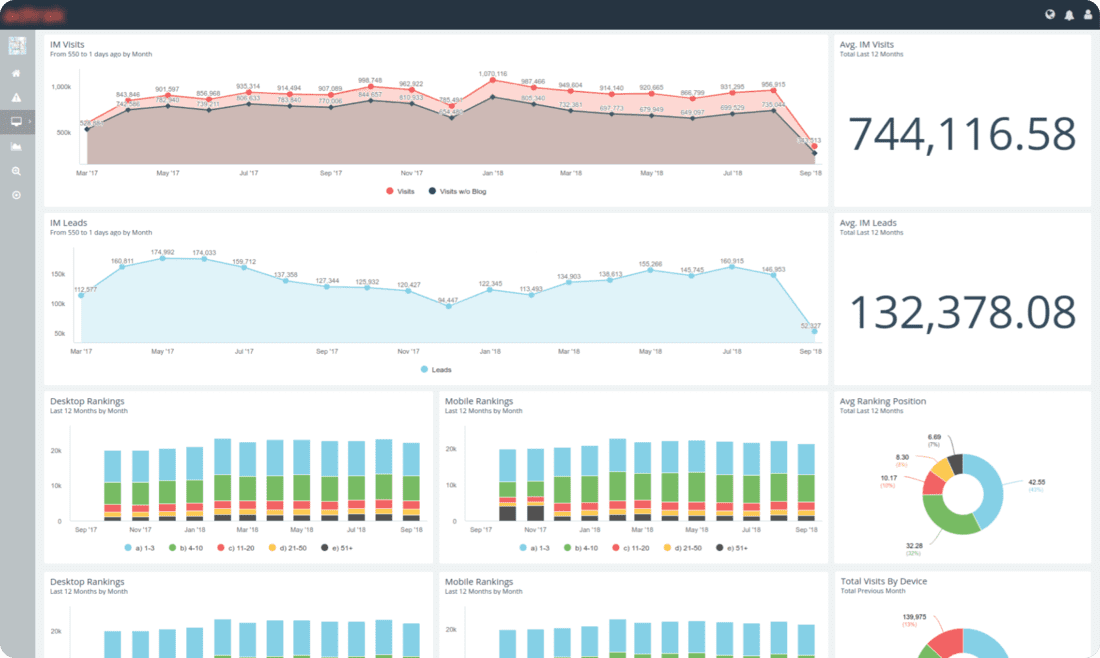Open the Home icon in sidebar
This screenshot has width=1100, height=658.
(16, 74)
